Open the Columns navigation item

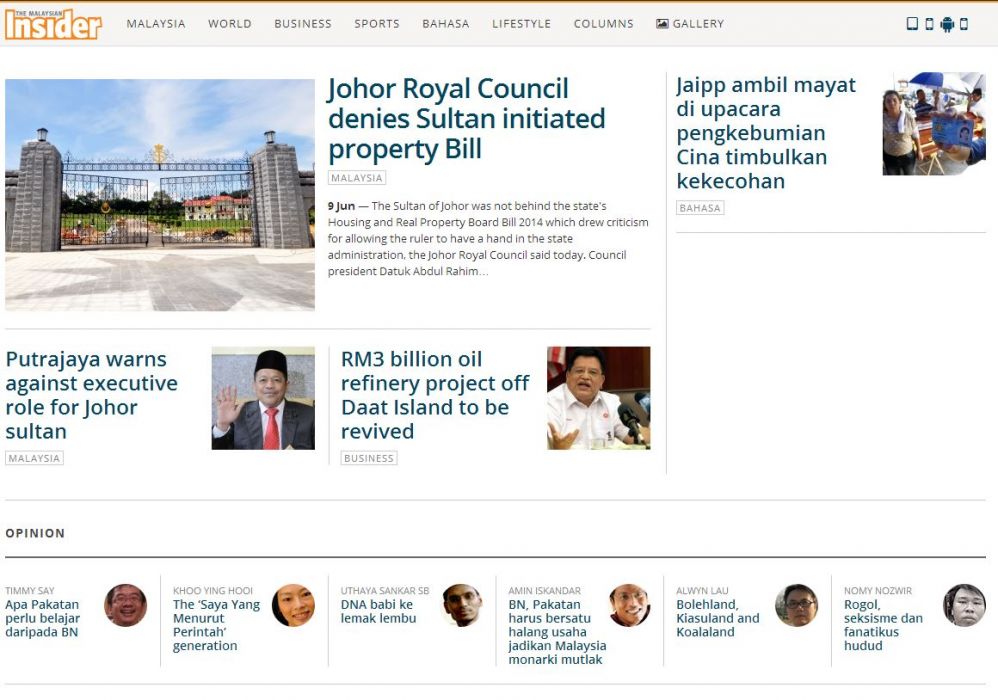click(x=603, y=24)
